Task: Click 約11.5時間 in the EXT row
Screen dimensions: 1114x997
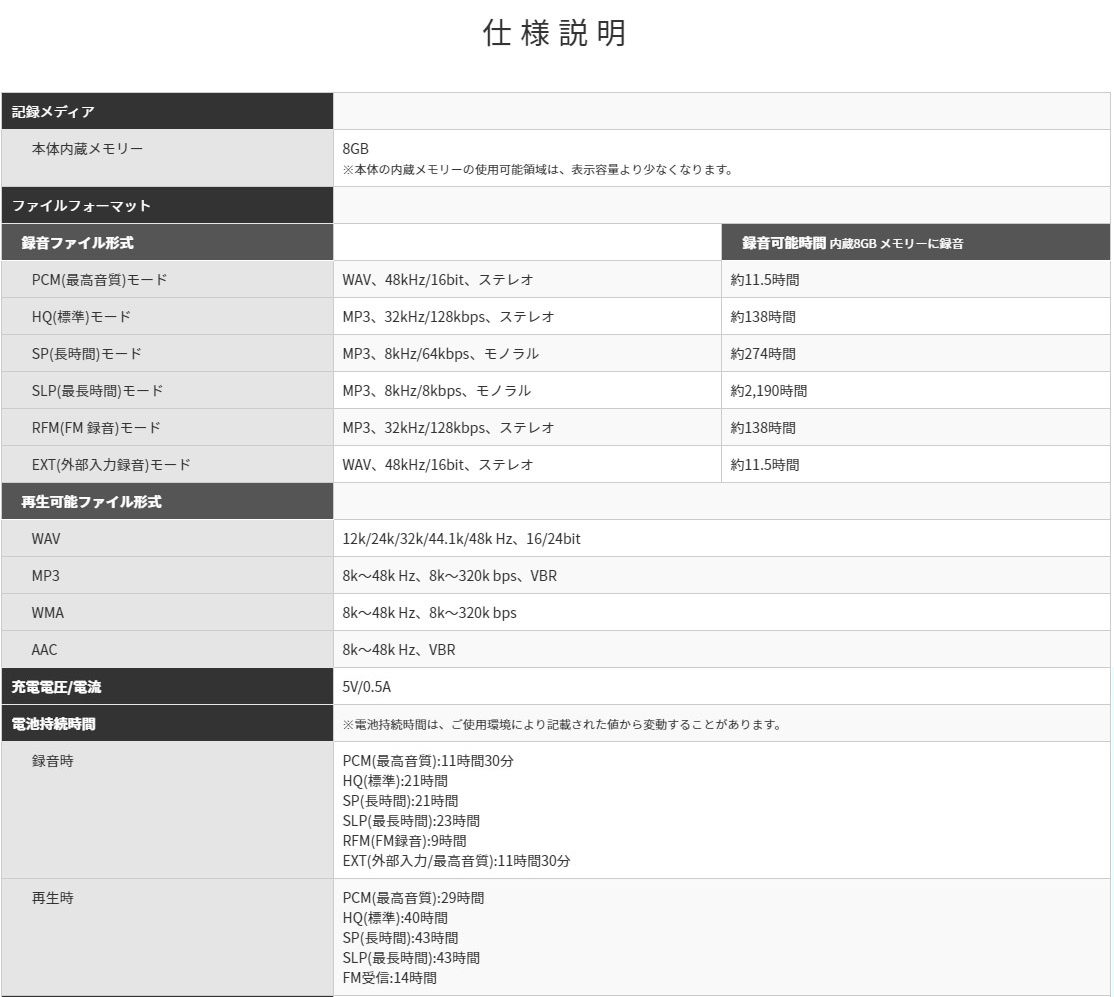Action: 765,465
